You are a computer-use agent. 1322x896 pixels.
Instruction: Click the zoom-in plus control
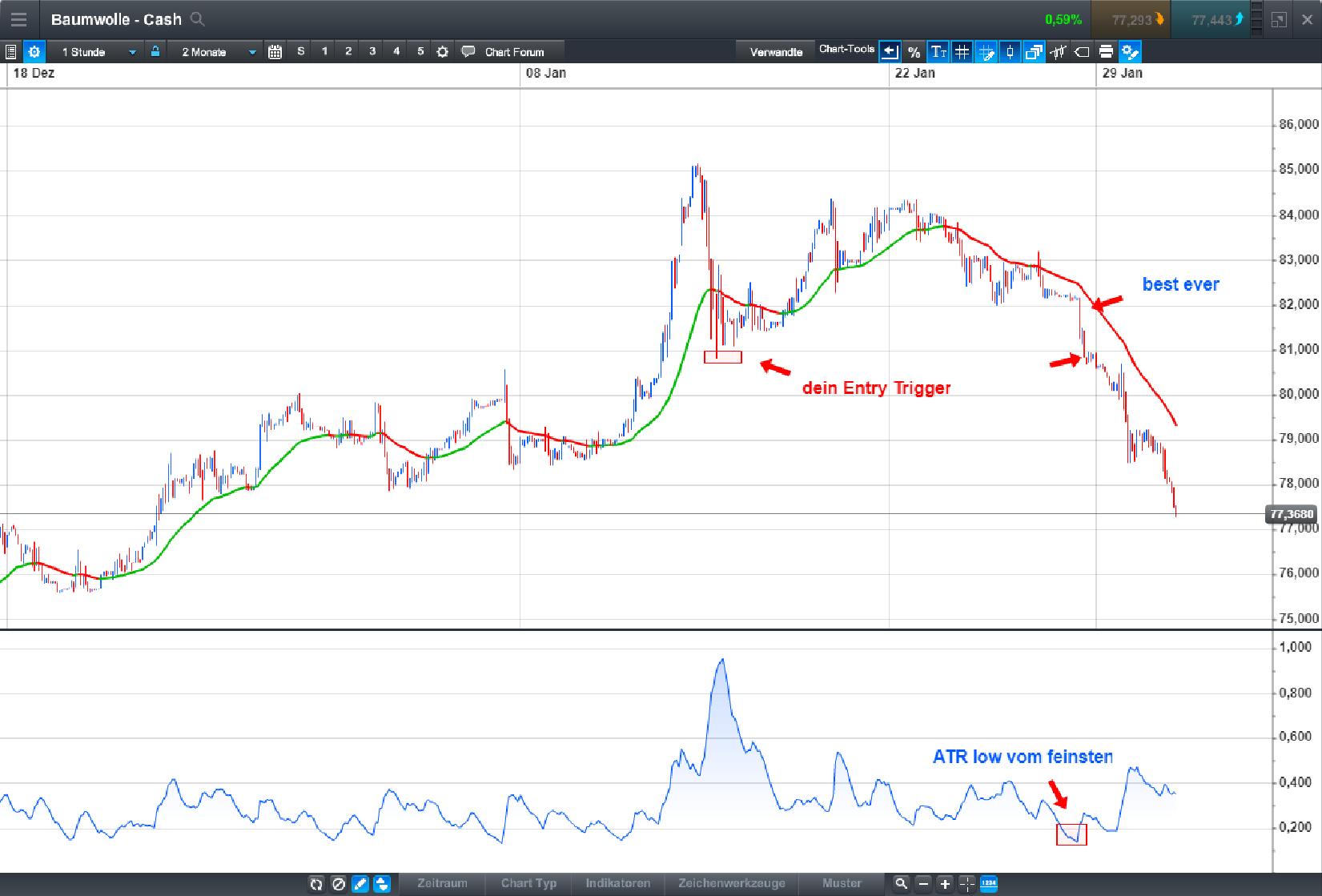tap(945, 883)
